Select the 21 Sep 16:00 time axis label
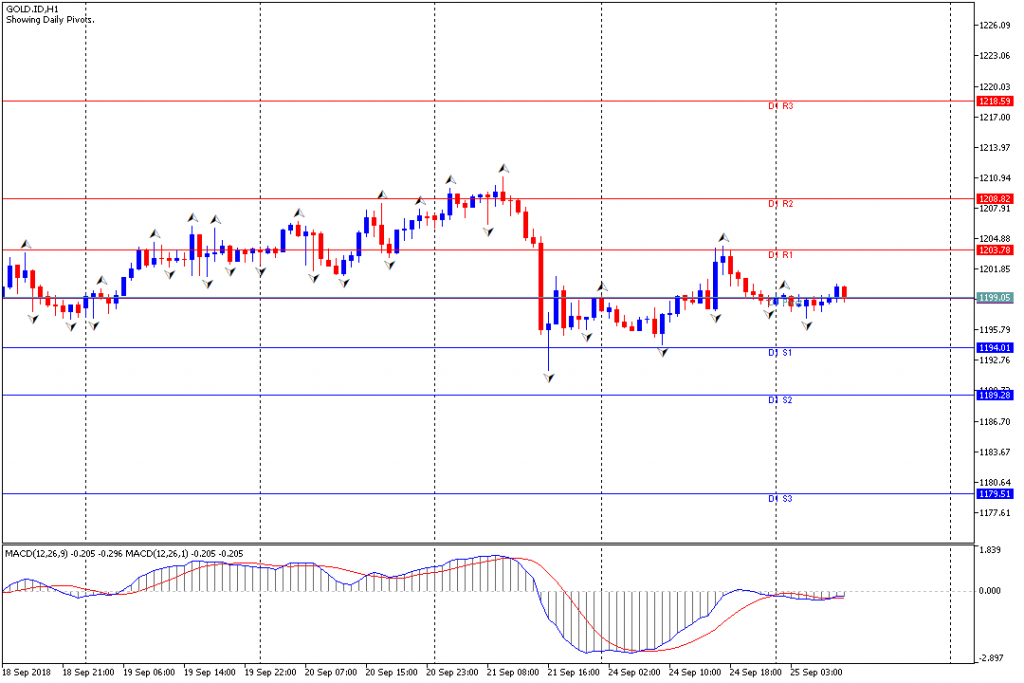 pyautogui.click(x=573, y=672)
